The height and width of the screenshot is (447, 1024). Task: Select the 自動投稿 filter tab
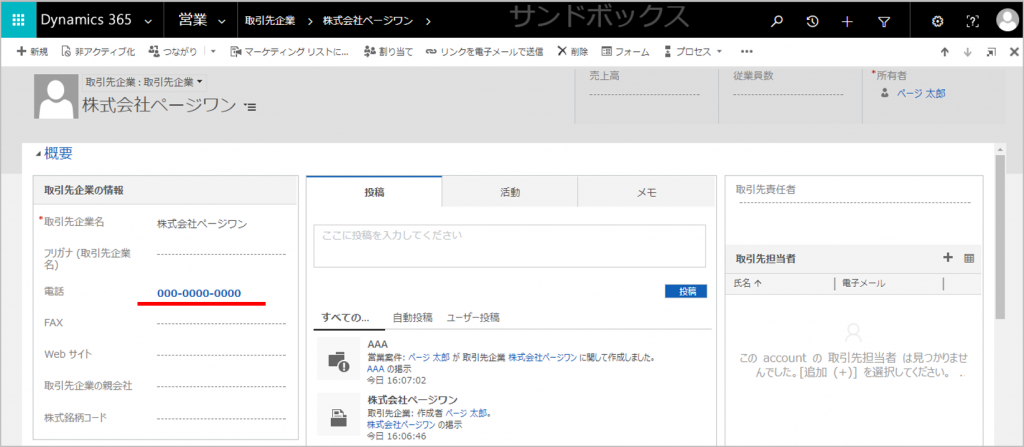(x=412, y=317)
